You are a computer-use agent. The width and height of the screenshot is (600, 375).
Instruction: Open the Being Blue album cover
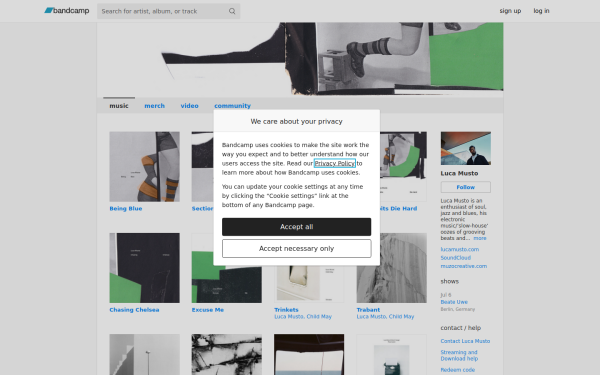coord(144,167)
